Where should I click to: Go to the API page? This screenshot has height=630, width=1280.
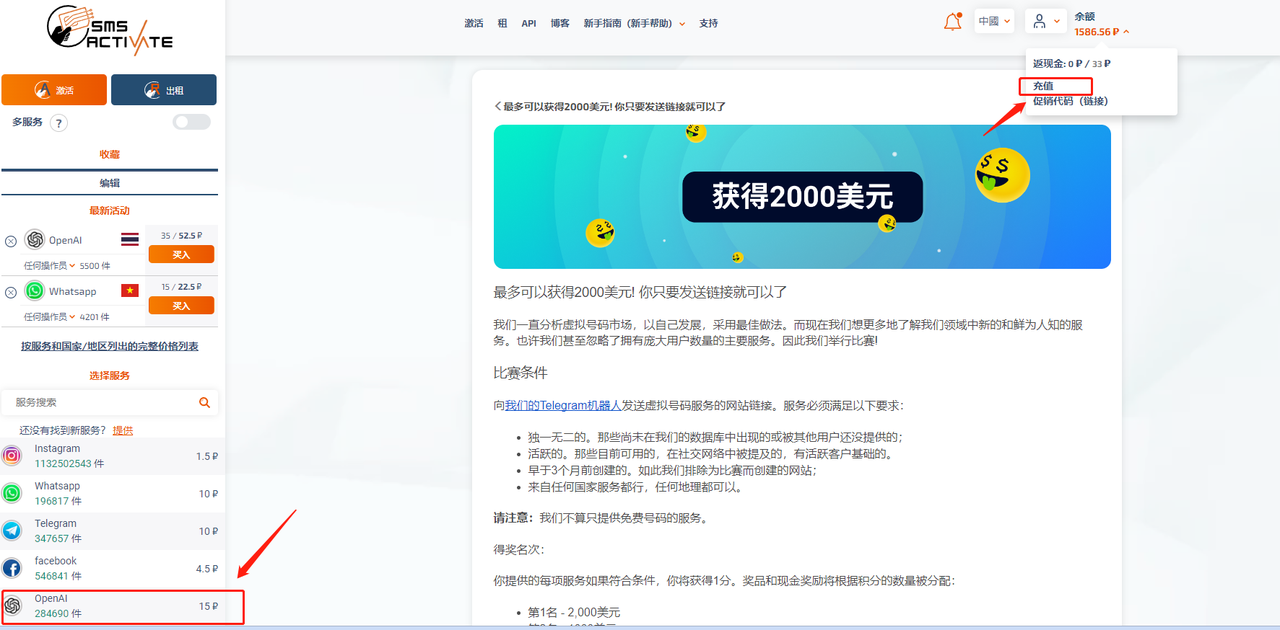click(529, 23)
